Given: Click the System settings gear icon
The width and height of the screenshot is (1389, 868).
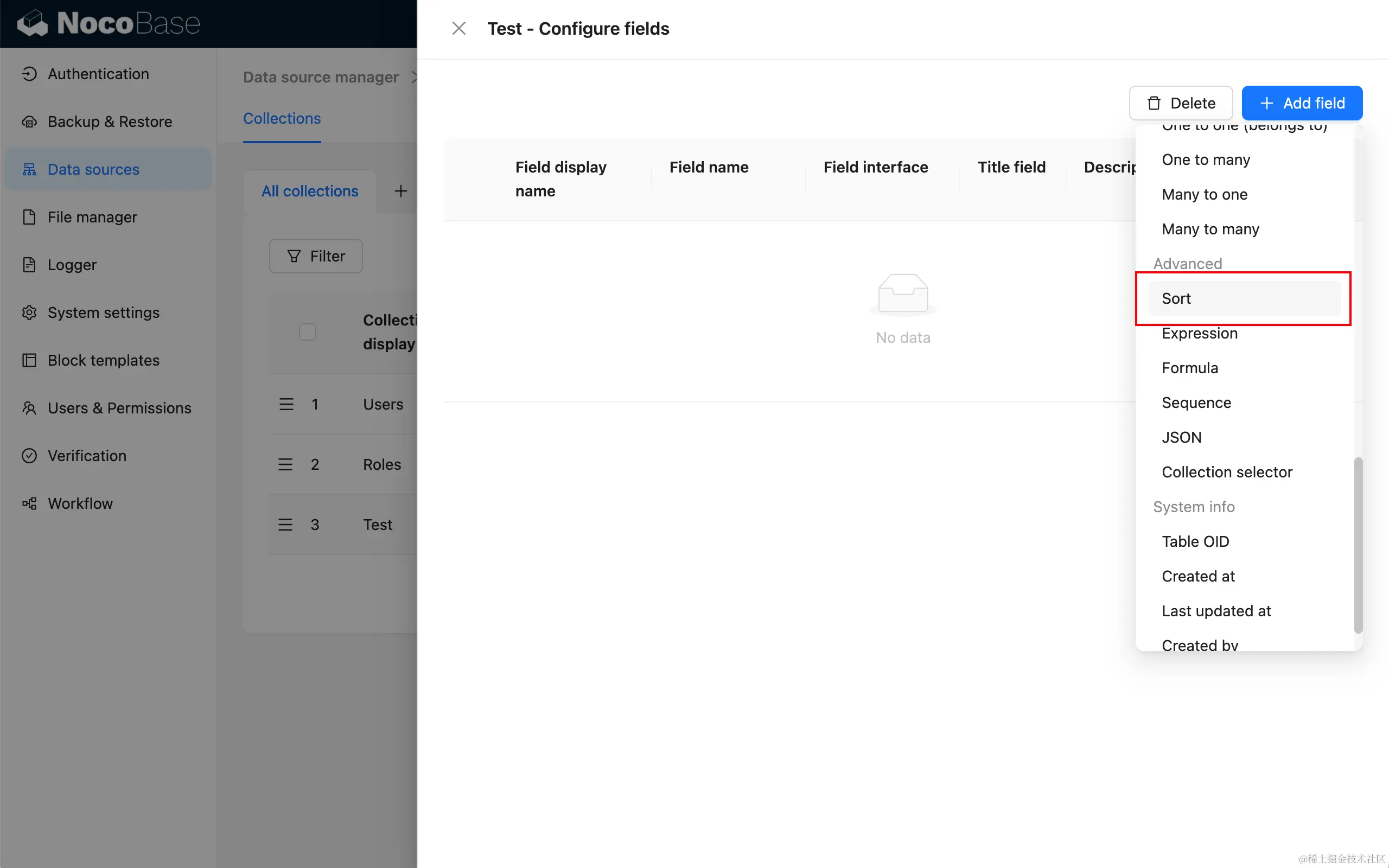Looking at the screenshot, I should point(29,312).
